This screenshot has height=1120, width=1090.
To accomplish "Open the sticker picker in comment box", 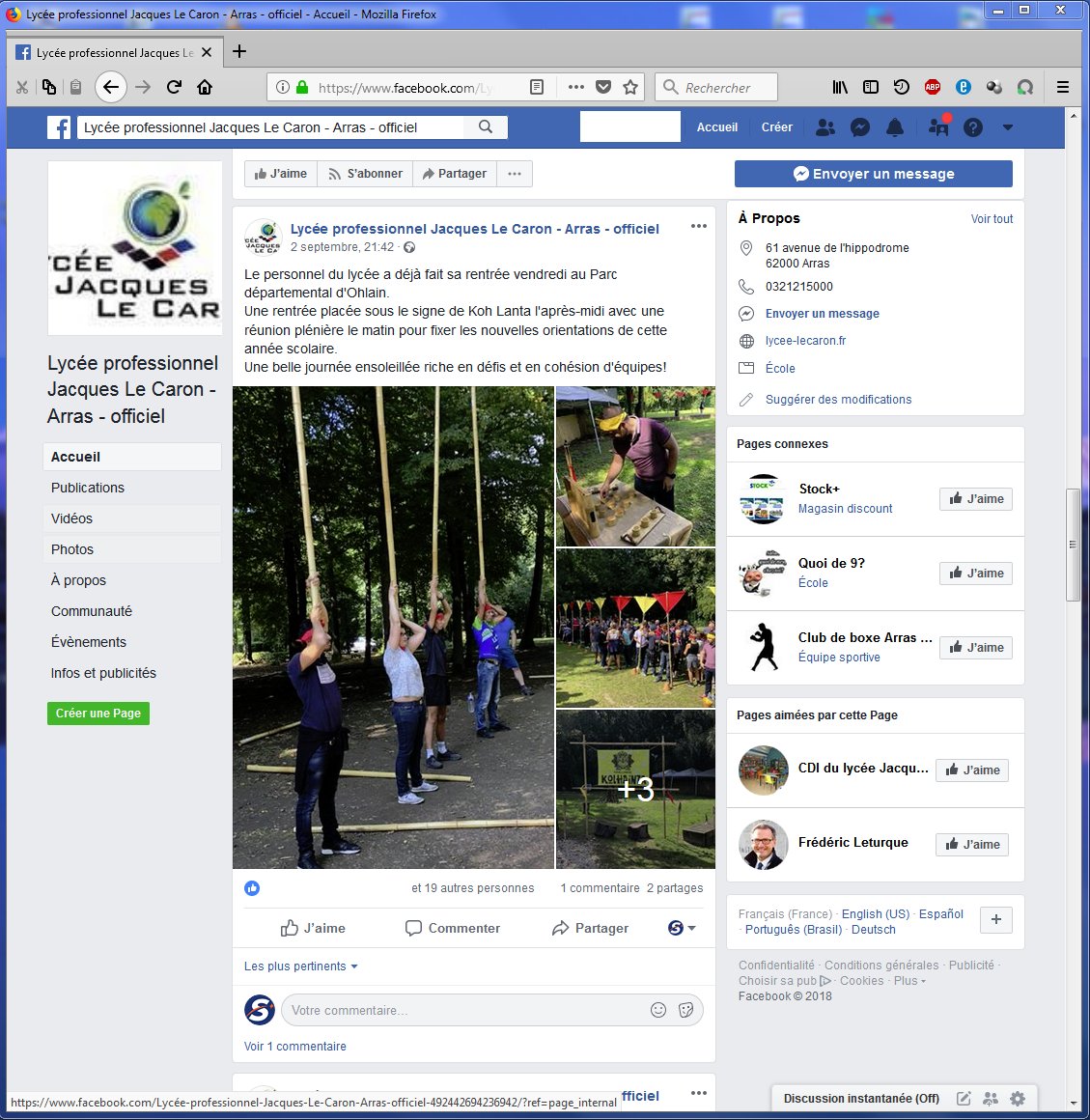I will (685, 1010).
